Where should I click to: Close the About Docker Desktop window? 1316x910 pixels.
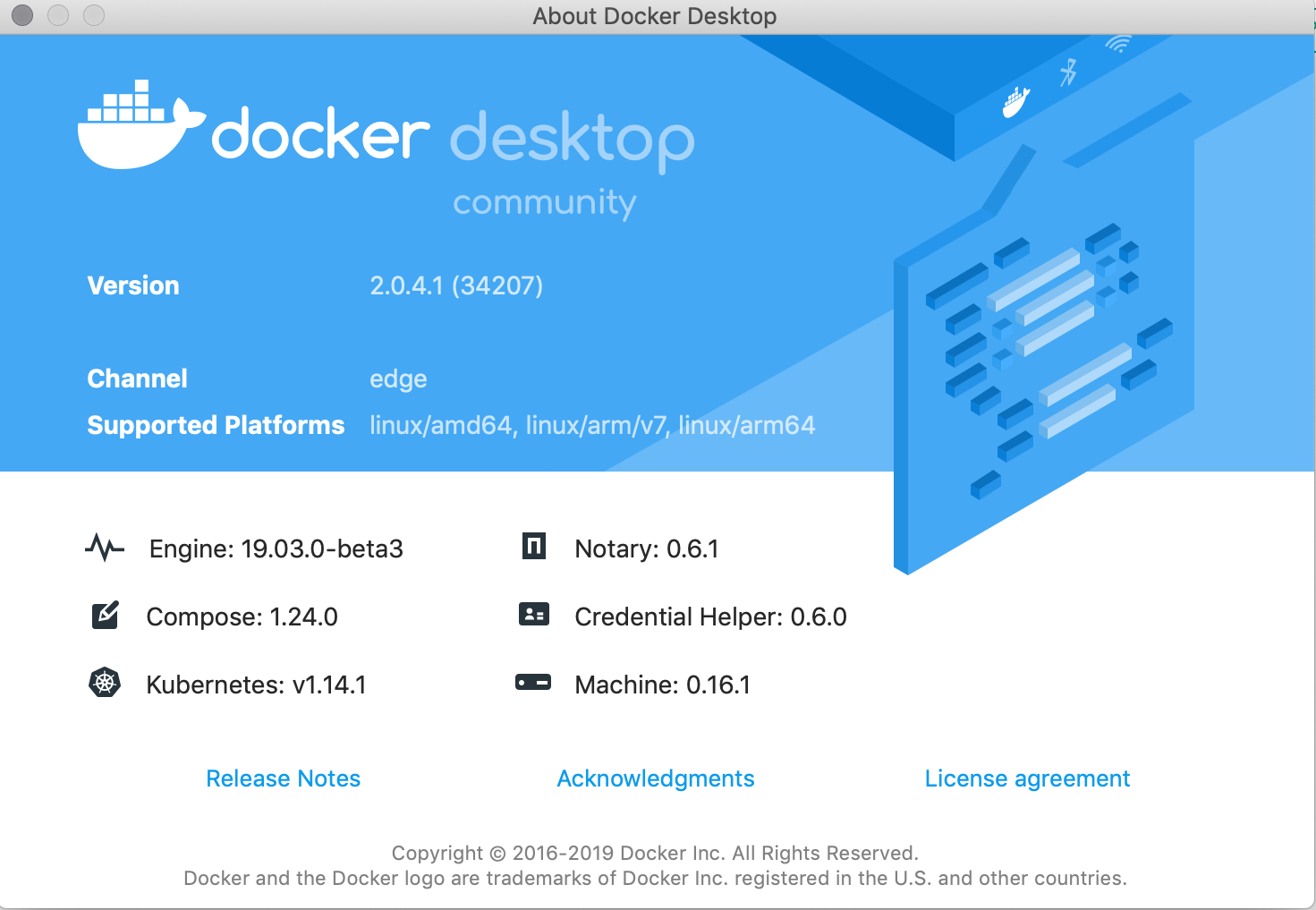pos(22,15)
